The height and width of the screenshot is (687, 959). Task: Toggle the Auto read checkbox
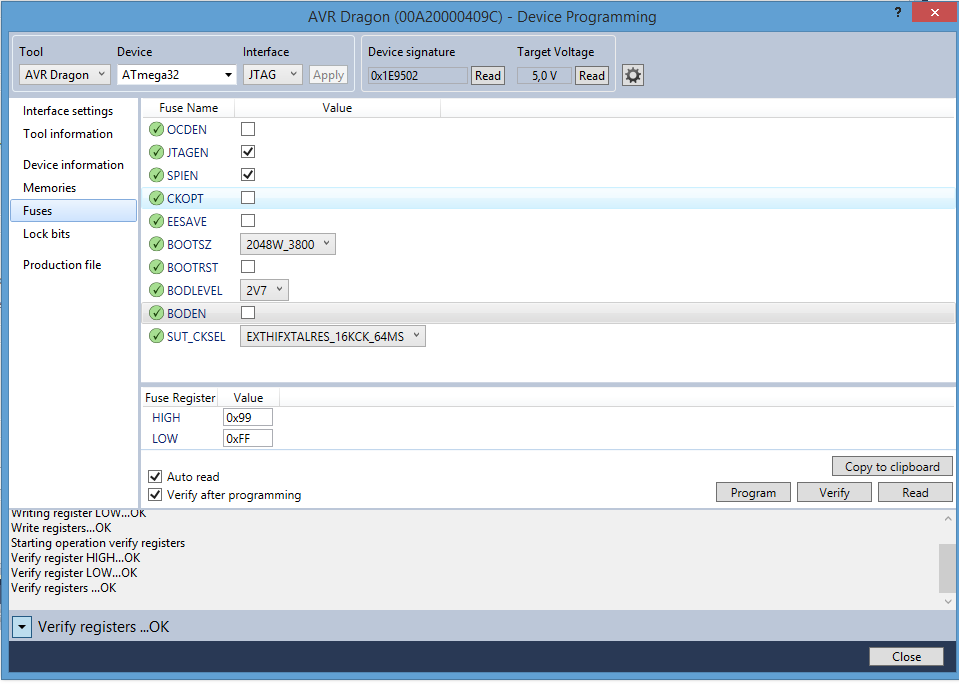pos(155,477)
